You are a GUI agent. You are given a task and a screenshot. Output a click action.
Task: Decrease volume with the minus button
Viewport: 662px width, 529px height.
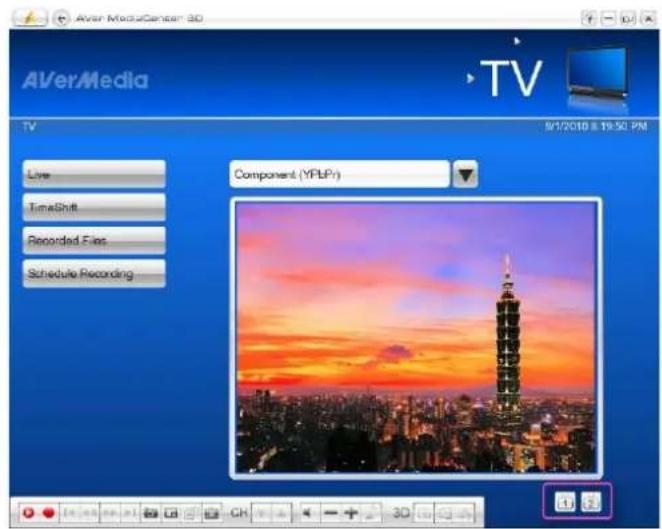coord(331,513)
